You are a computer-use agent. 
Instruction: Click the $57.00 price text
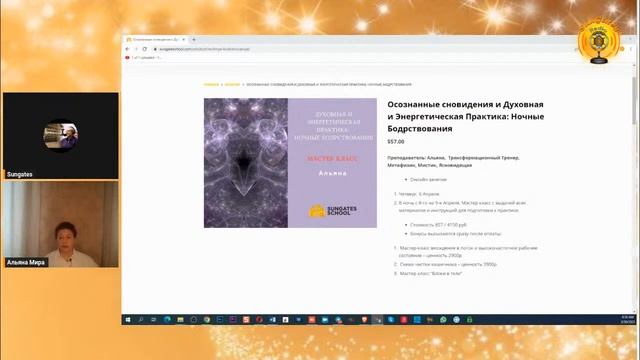pyautogui.click(x=396, y=142)
